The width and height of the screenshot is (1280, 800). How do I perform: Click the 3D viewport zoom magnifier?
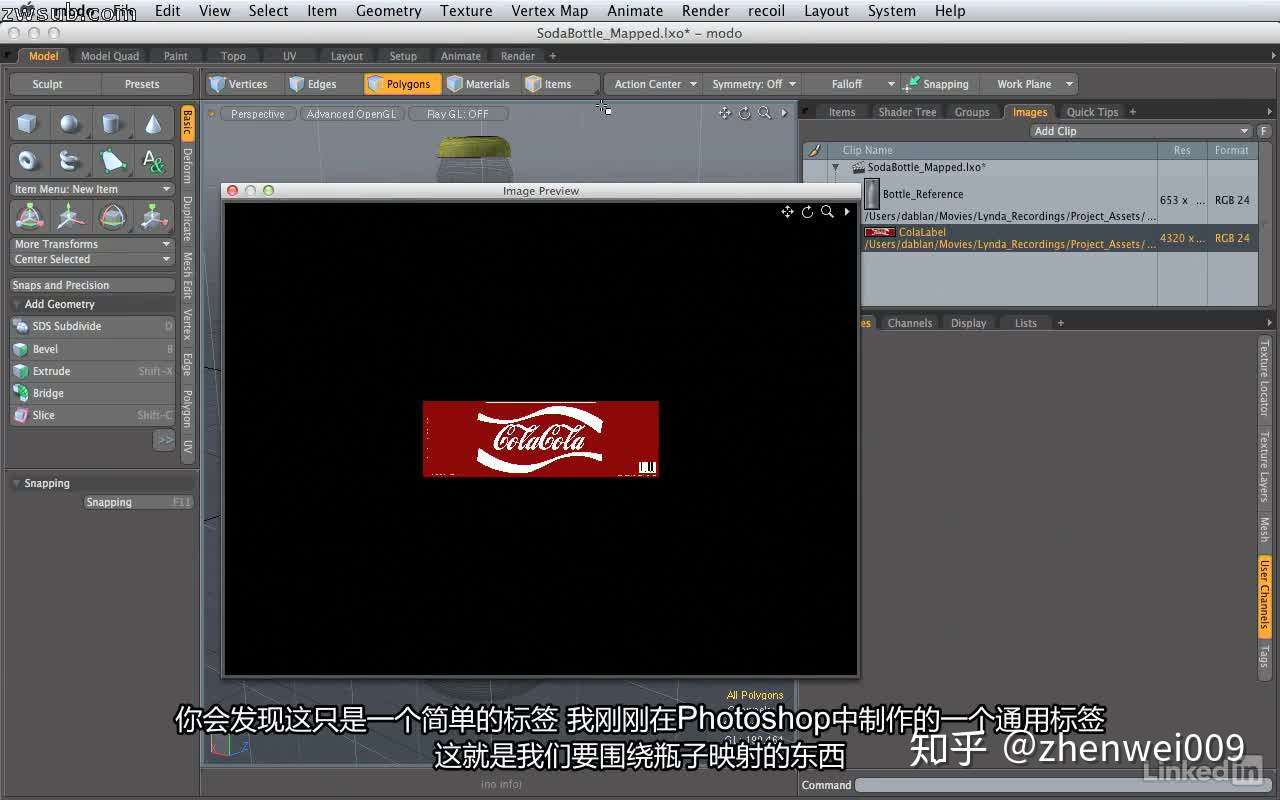pos(764,113)
